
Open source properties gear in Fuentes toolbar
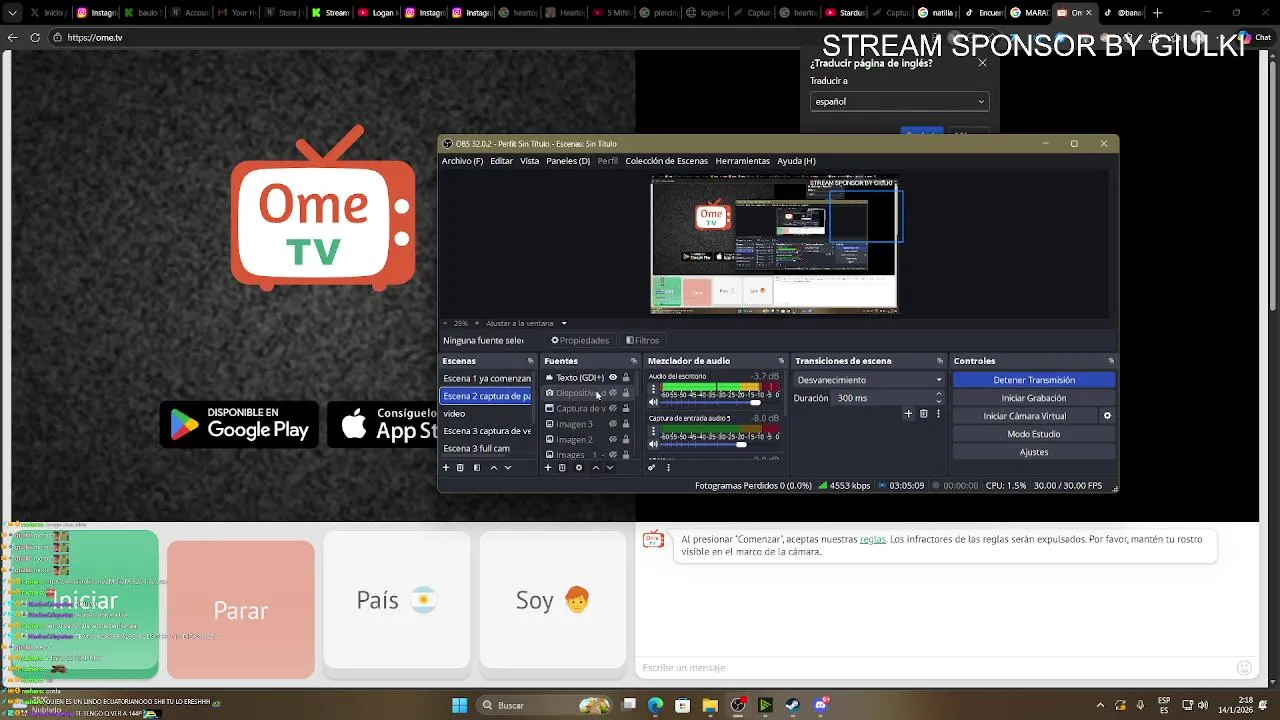pos(579,468)
